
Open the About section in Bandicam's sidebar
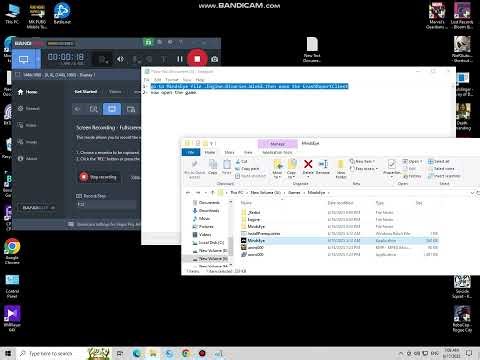point(27,159)
